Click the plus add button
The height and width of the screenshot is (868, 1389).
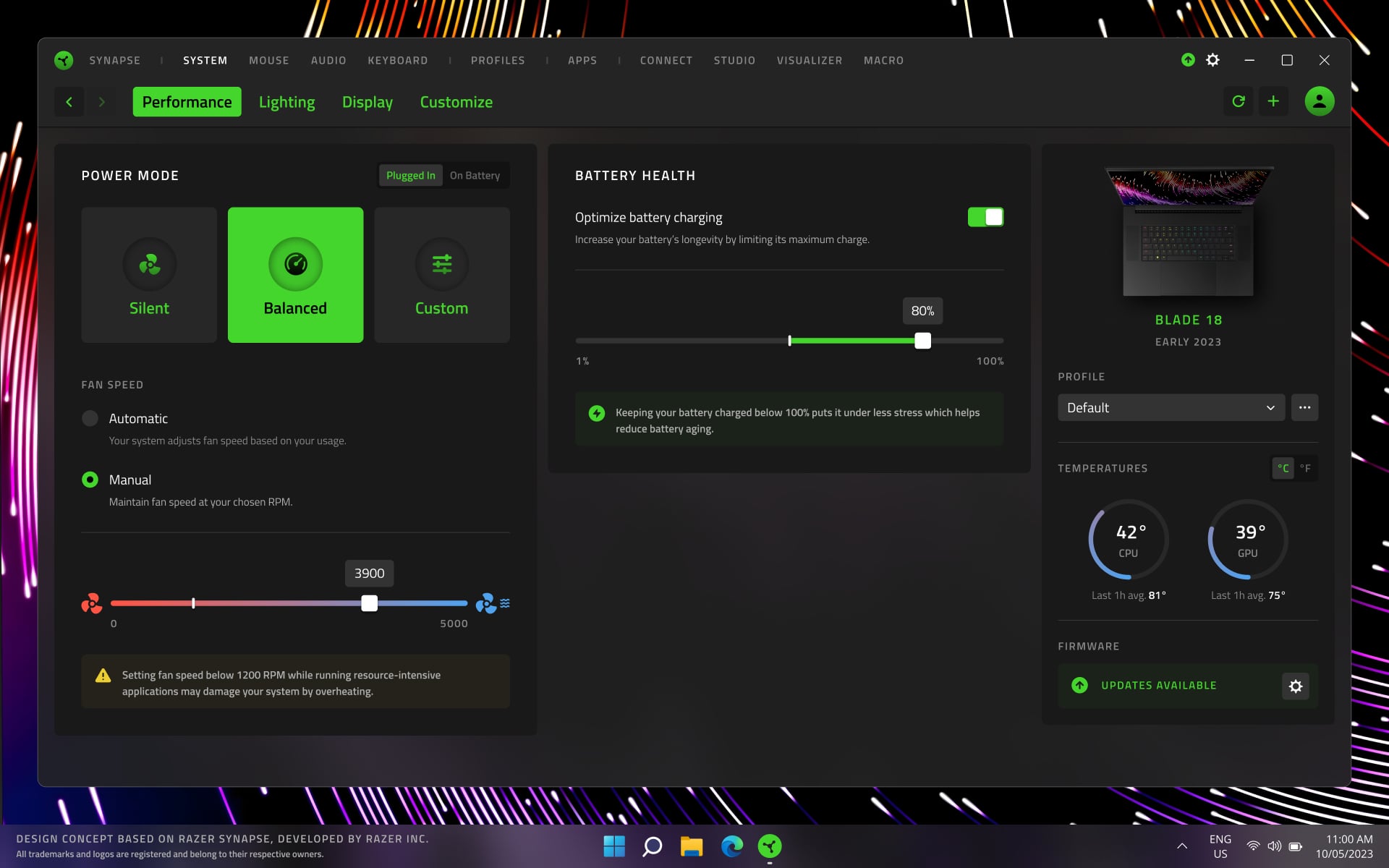1273,101
